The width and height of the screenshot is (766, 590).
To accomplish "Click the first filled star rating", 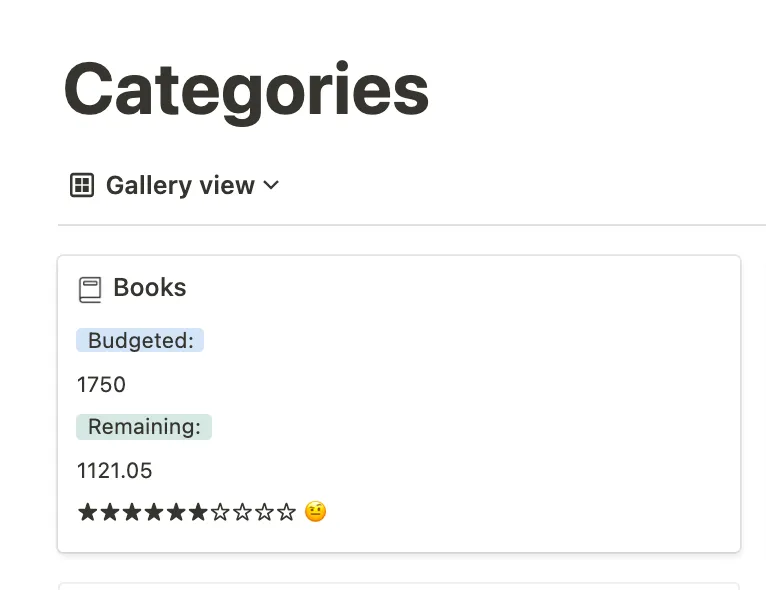I will [x=87, y=512].
